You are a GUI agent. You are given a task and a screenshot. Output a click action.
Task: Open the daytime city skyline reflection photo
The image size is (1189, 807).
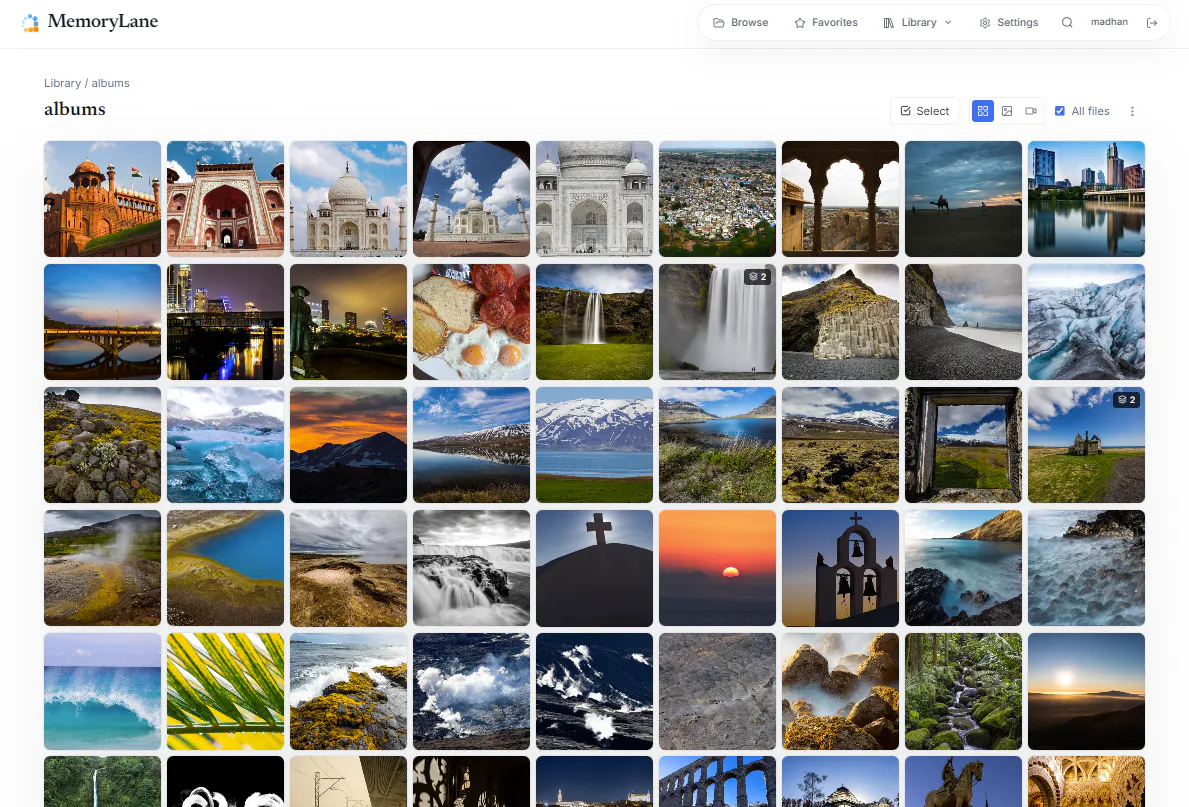[x=1086, y=199]
